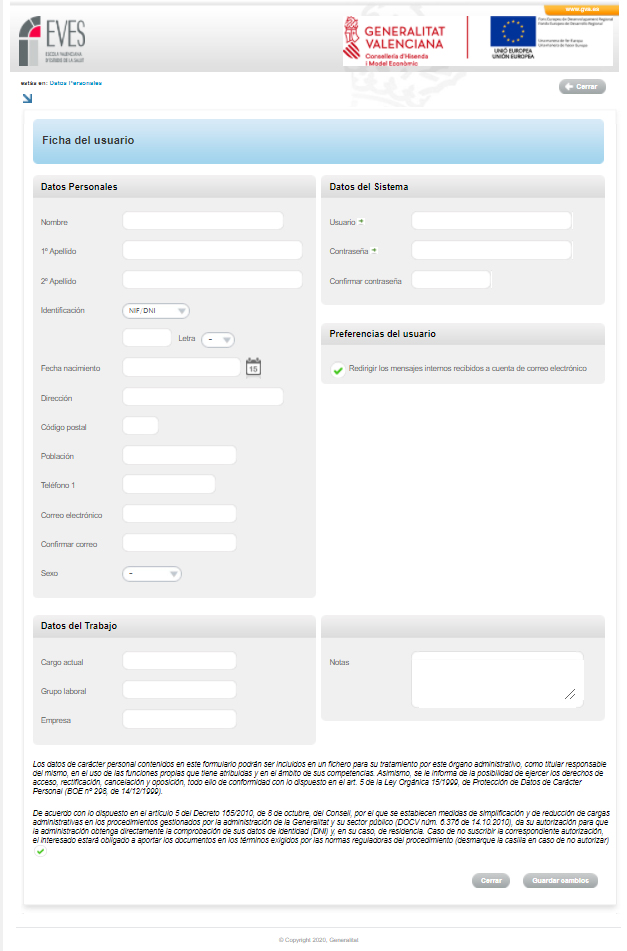The image size is (627, 951).
Task: Select the Correo electrónico field
Action: pos(179,514)
